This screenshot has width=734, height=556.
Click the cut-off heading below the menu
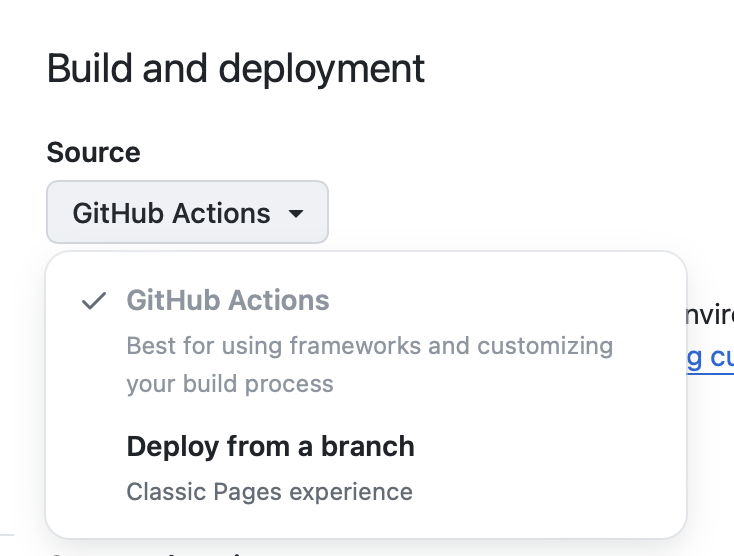pos(150,550)
